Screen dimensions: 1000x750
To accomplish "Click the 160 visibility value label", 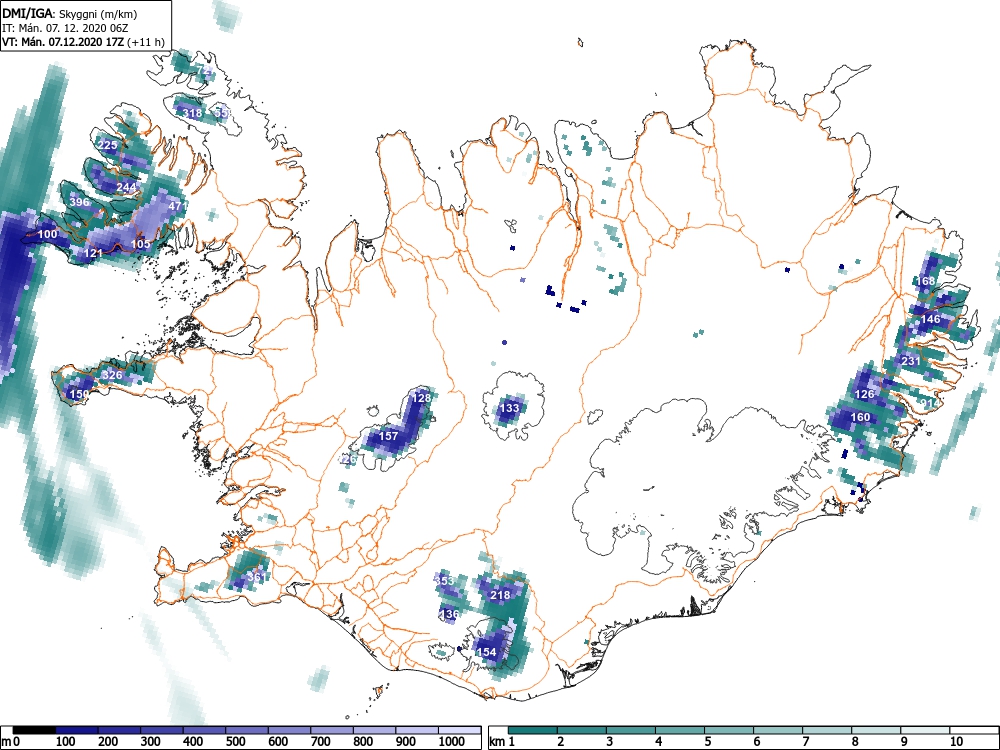I will pos(860,417).
